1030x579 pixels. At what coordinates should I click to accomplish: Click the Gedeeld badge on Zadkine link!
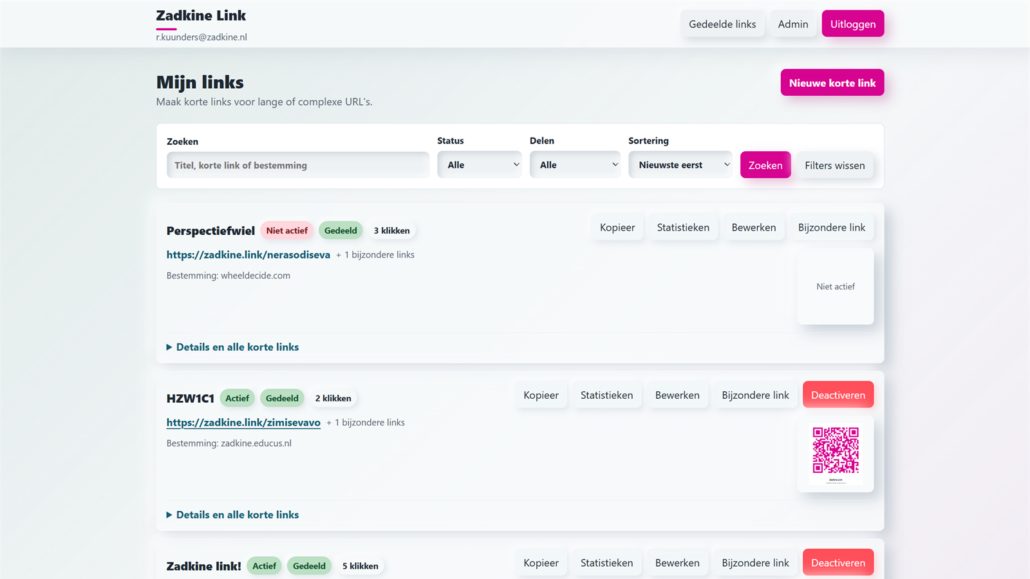tap(309, 566)
